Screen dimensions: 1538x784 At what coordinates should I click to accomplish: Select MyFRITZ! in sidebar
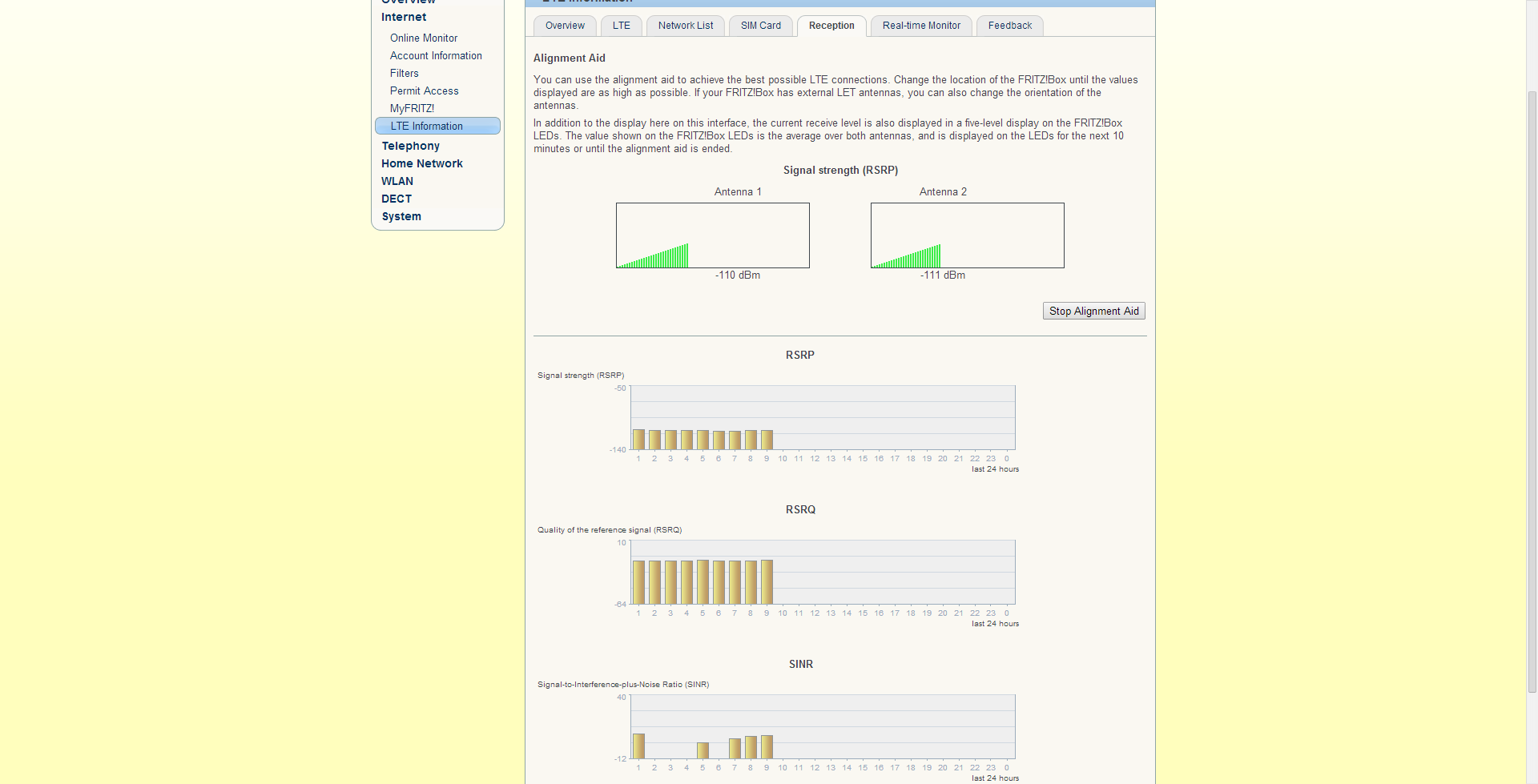coord(412,108)
